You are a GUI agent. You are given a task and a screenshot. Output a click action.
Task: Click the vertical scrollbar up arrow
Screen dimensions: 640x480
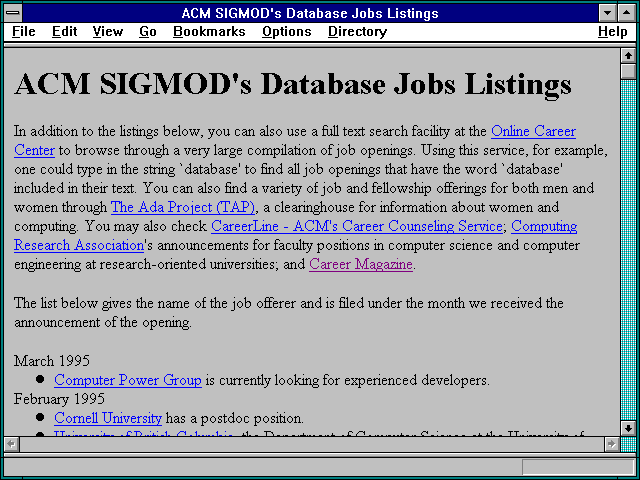(628, 56)
